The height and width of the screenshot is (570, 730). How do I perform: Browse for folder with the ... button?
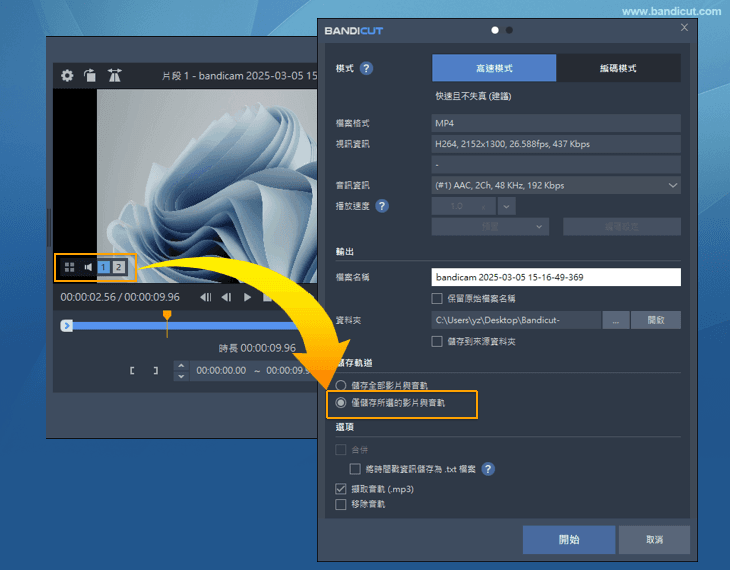click(x=616, y=320)
